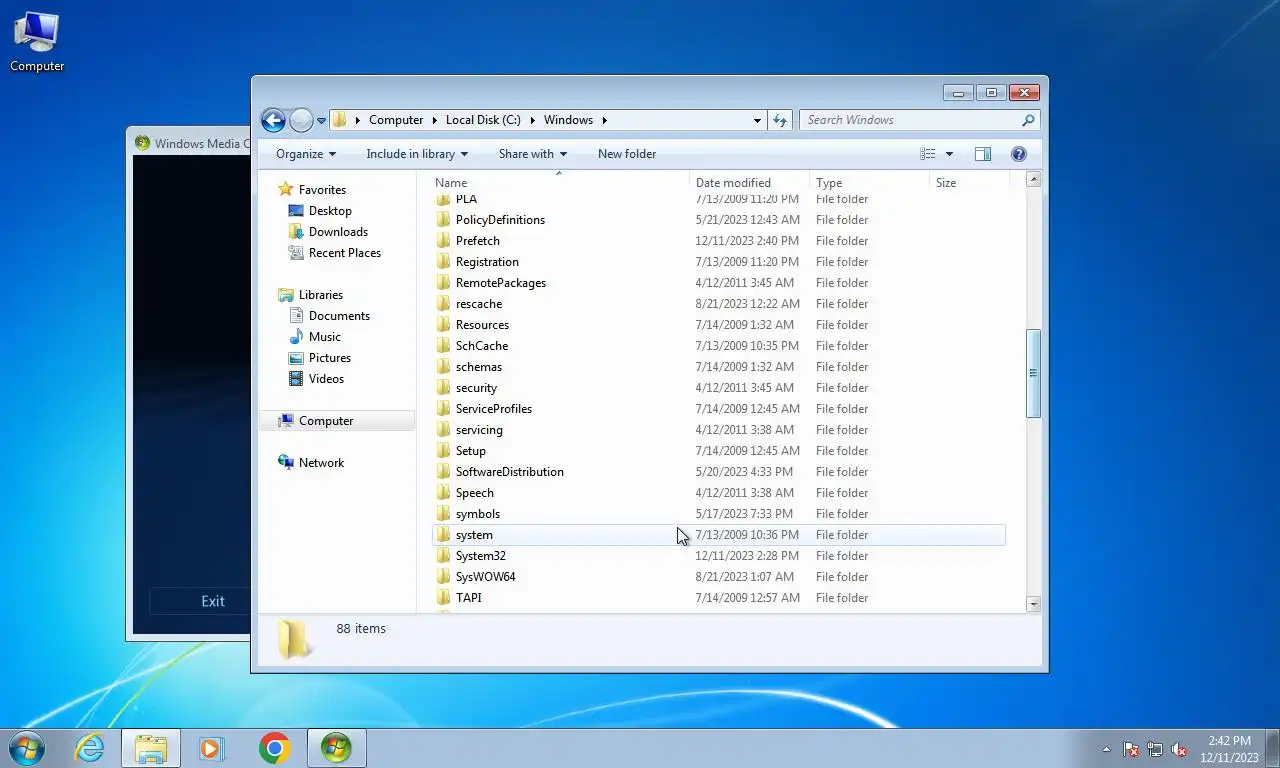Select the Prefetch folder icon
The height and width of the screenshot is (768, 1280).
(444, 241)
